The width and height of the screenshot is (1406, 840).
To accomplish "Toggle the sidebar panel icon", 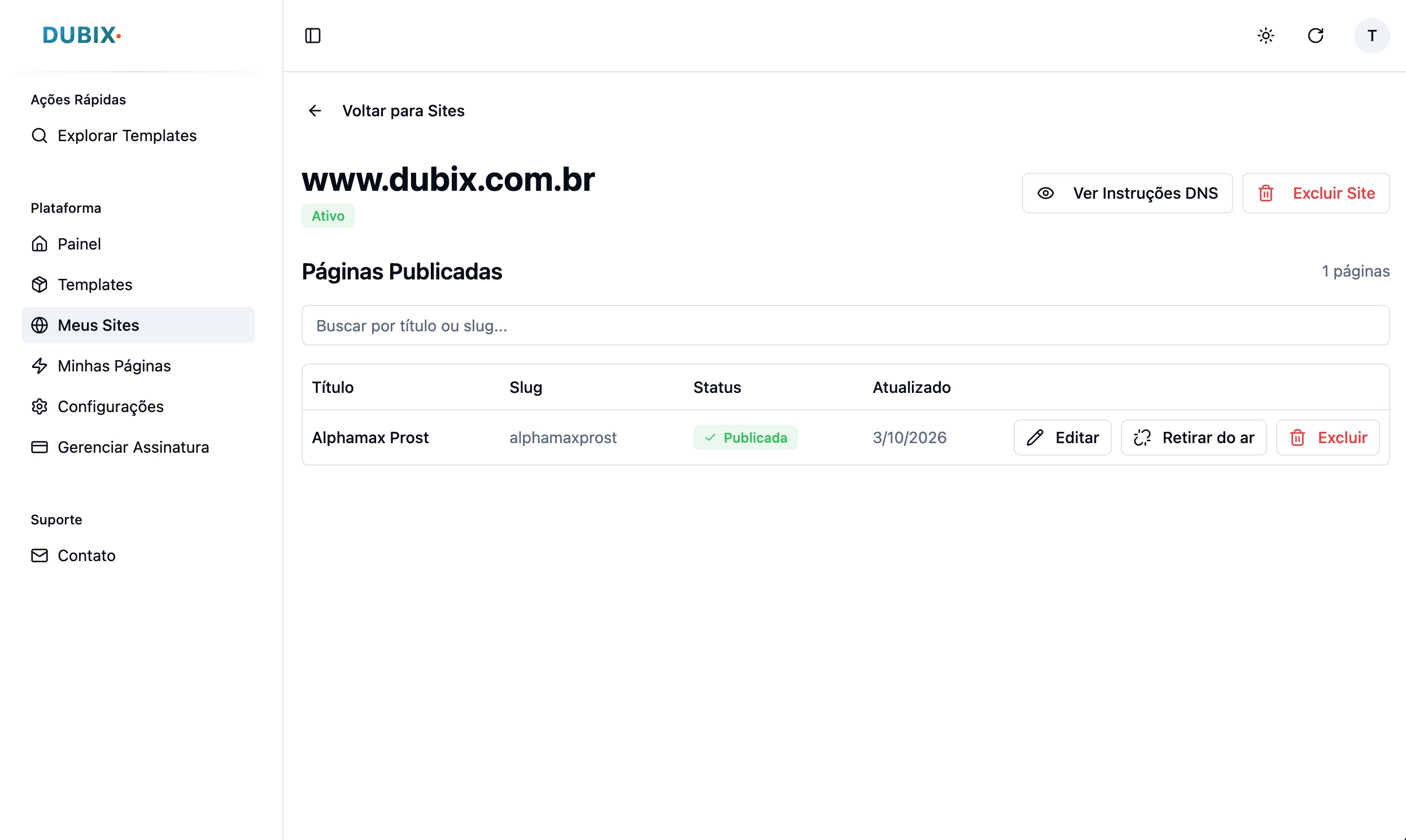I will pos(313,36).
